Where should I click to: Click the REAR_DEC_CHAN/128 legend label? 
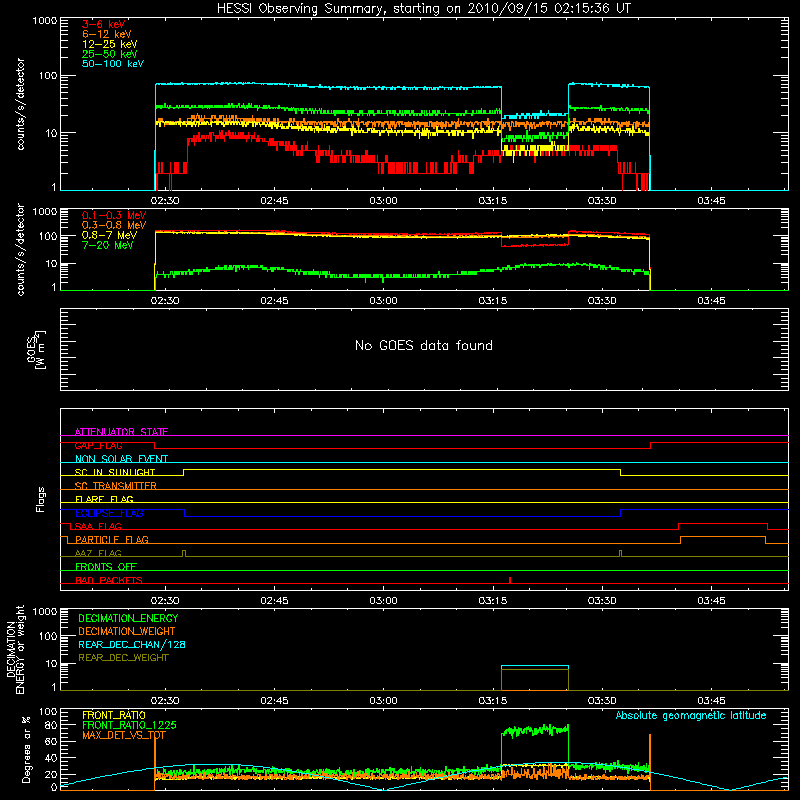point(132,644)
